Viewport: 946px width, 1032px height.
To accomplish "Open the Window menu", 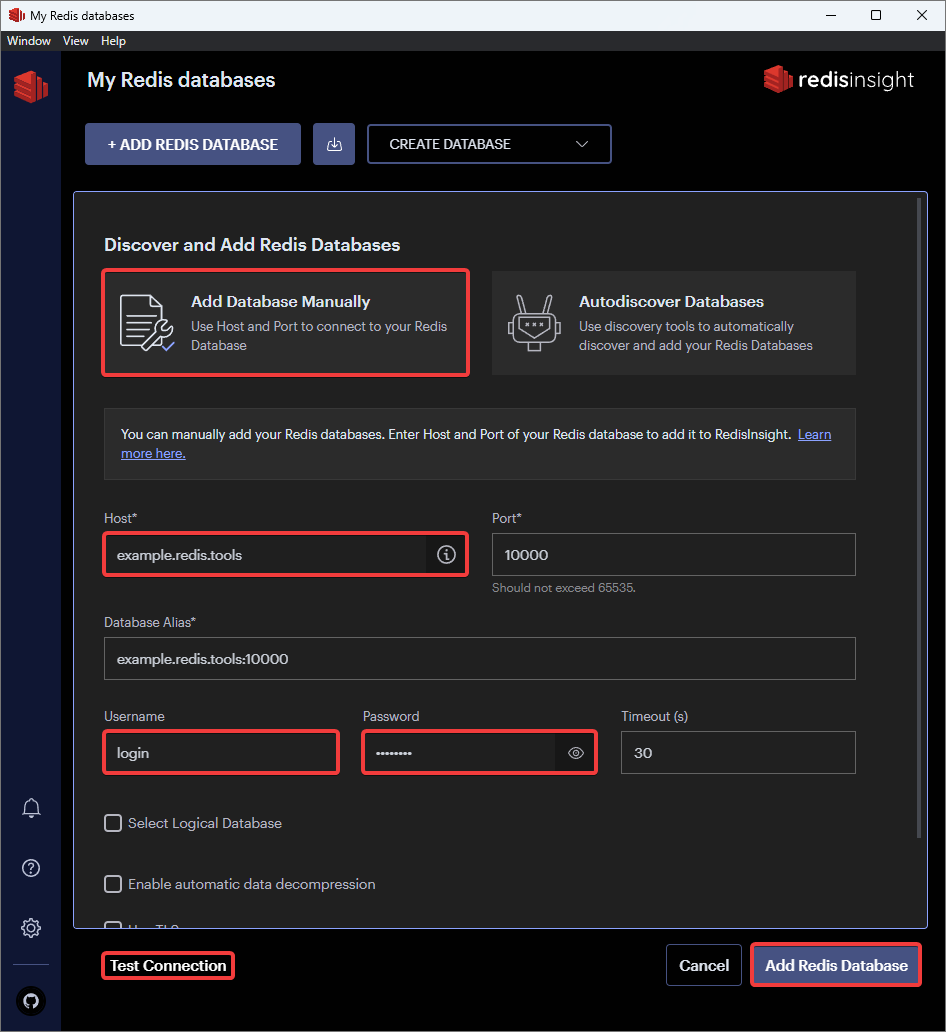I will click(29, 41).
